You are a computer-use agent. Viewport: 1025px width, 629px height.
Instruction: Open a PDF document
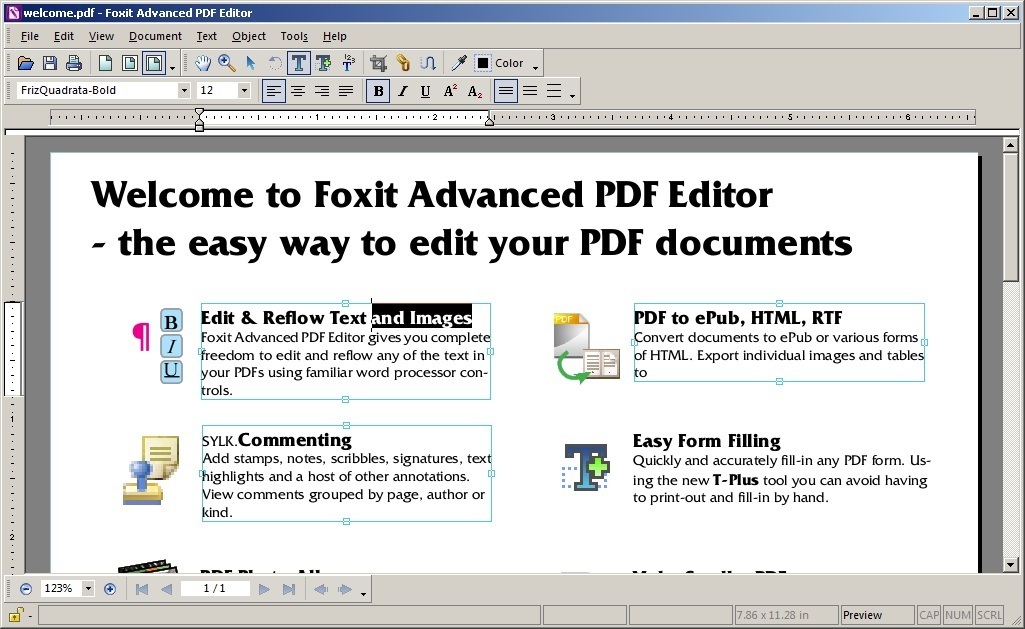(25, 62)
